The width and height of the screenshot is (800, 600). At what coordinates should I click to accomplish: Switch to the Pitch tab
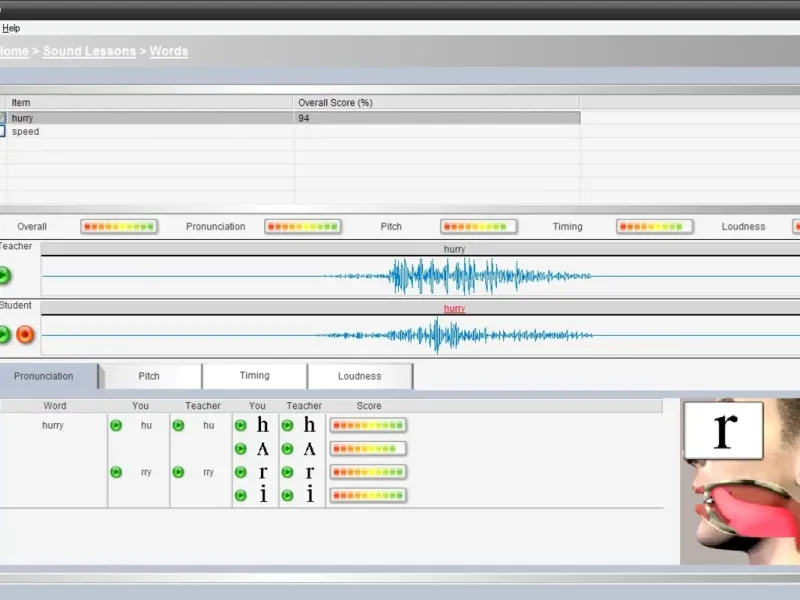149,376
